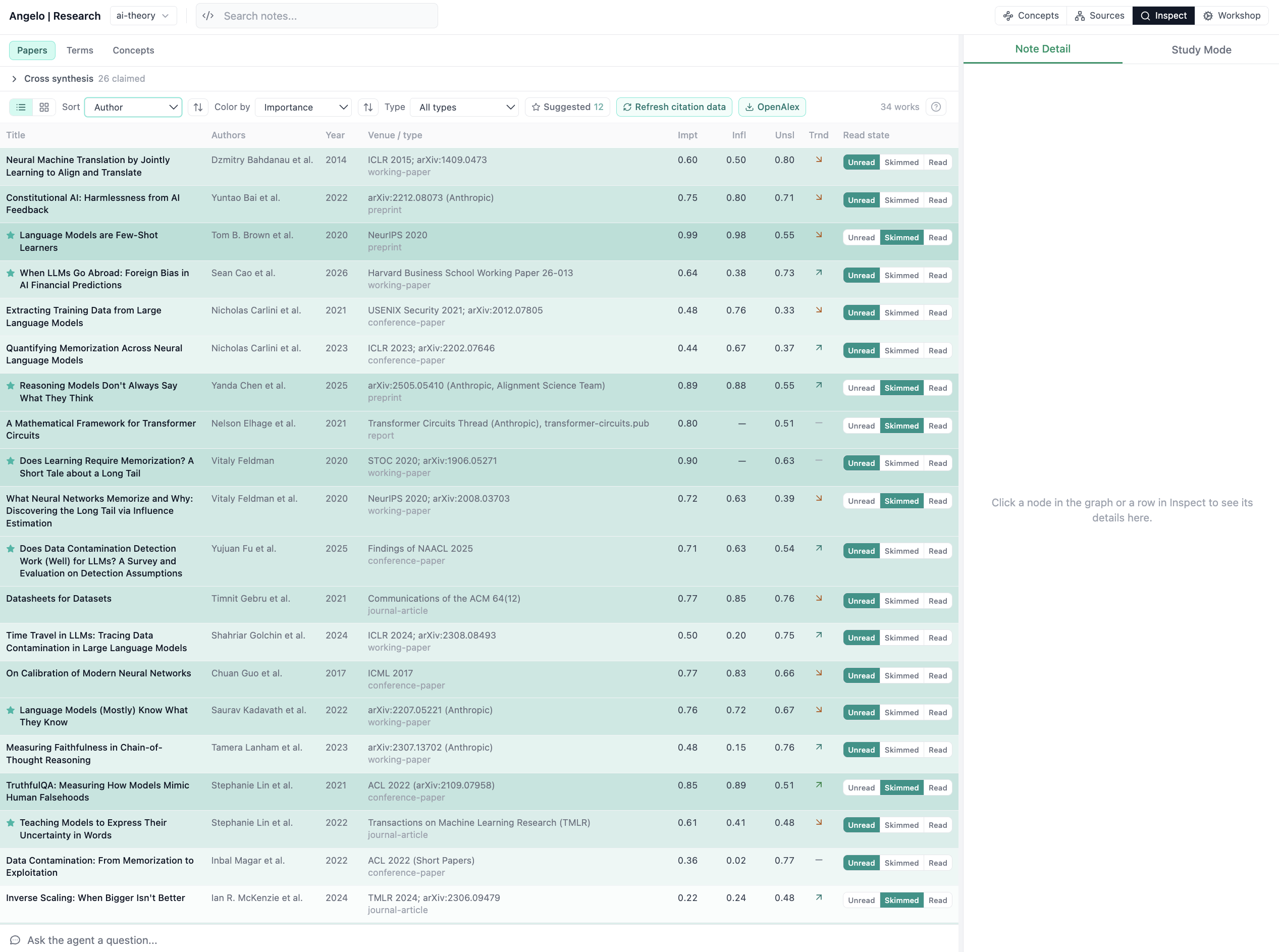The height and width of the screenshot is (952, 1279).
Task: Click trend arrow for Time Travel in LLMs row
Action: [x=819, y=636]
